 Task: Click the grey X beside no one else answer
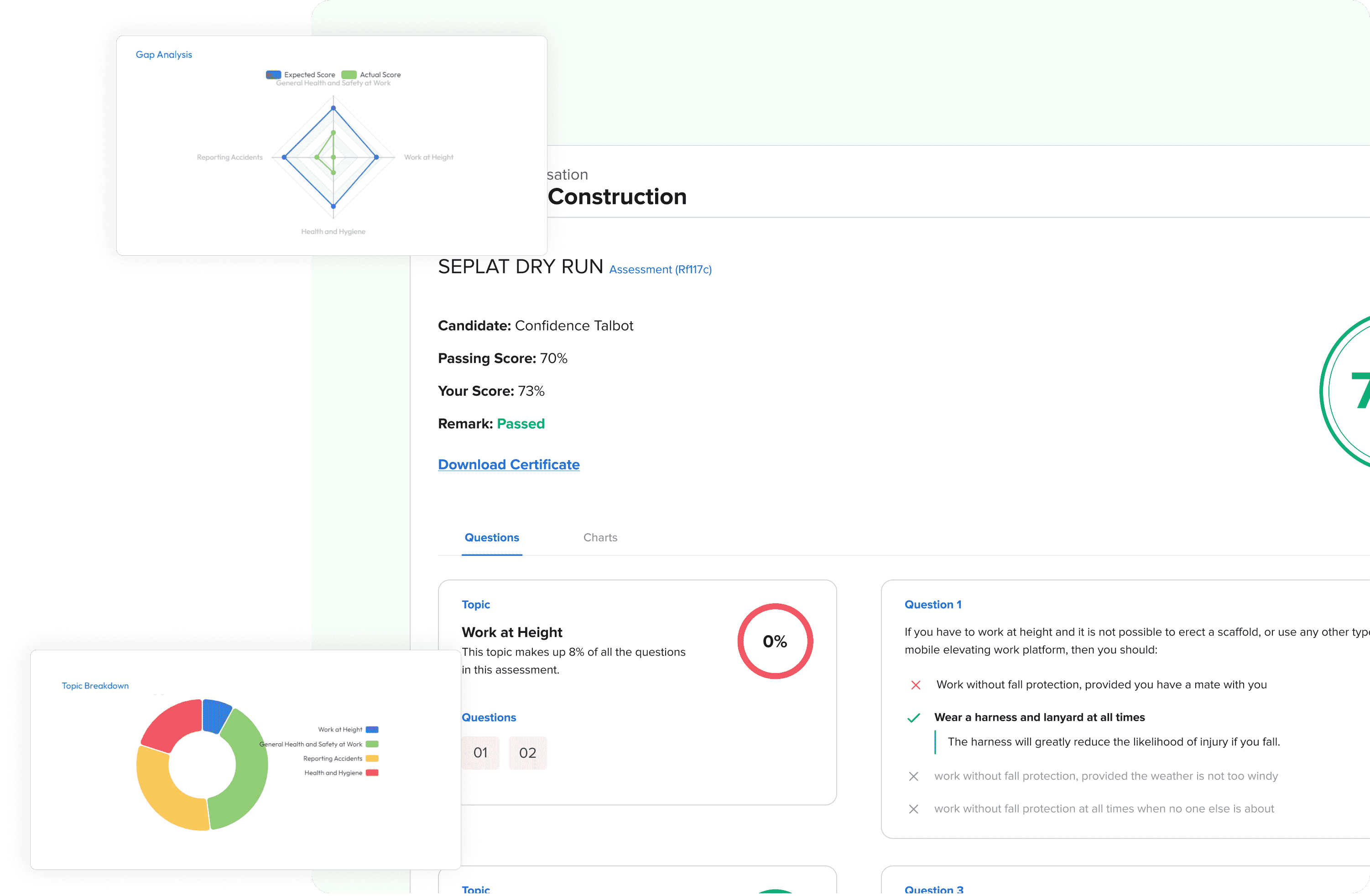913,809
